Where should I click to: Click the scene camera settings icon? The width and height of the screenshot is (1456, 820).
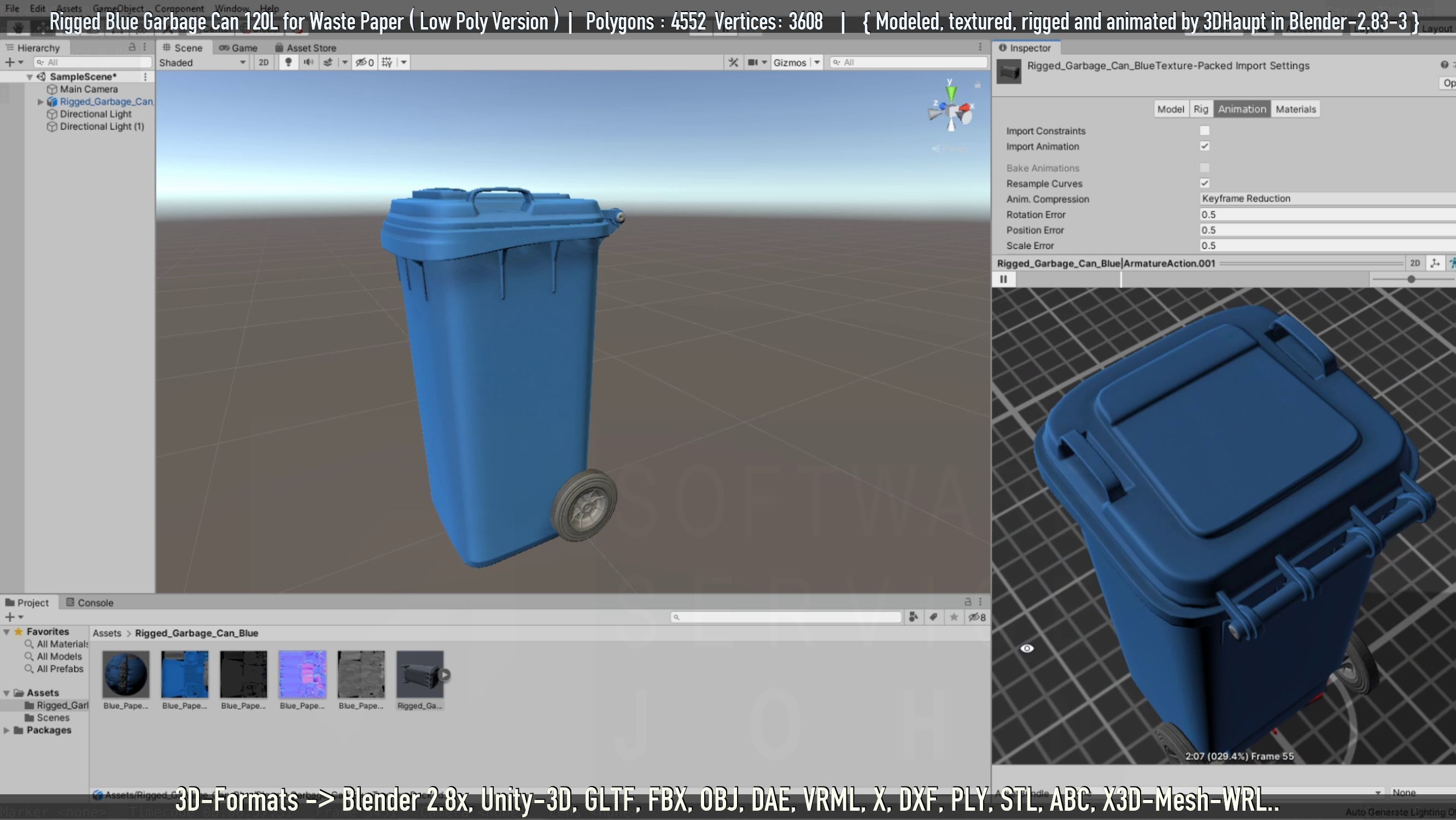tap(753, 62)
